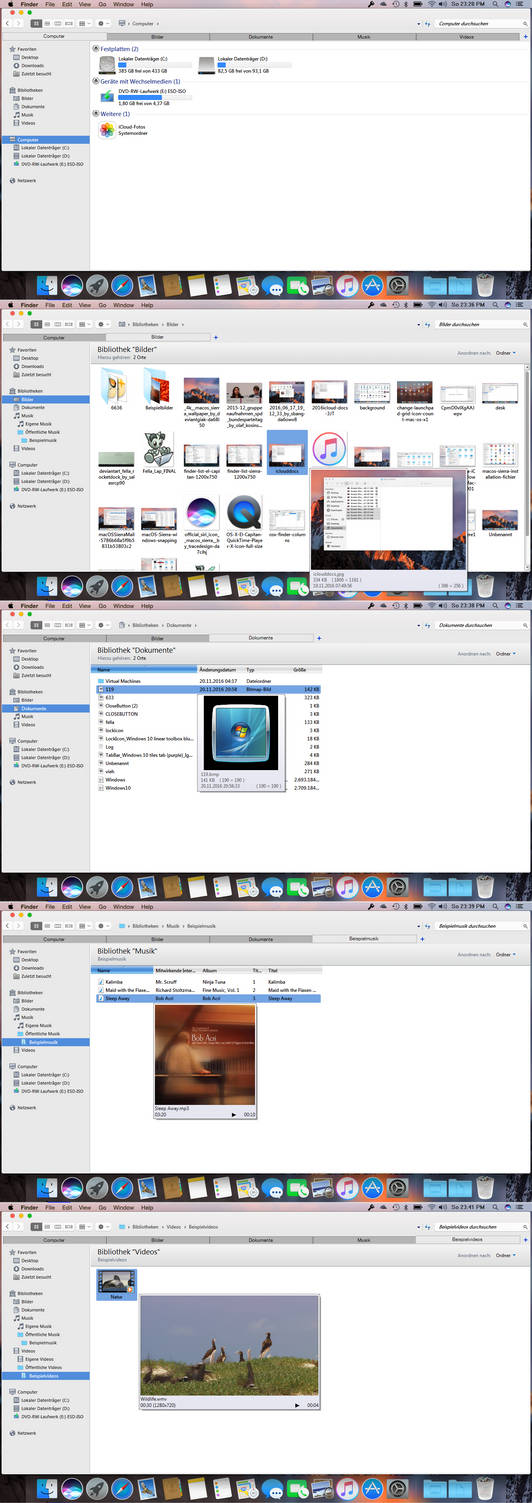Open Virtual Machines folder in Dokumente list
The height and width of the screenshot is (1503, 532).
(x=123, y=681)
